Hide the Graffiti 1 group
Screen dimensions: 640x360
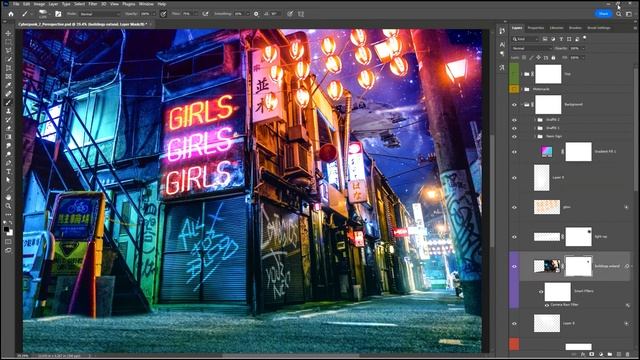[514, 128]
